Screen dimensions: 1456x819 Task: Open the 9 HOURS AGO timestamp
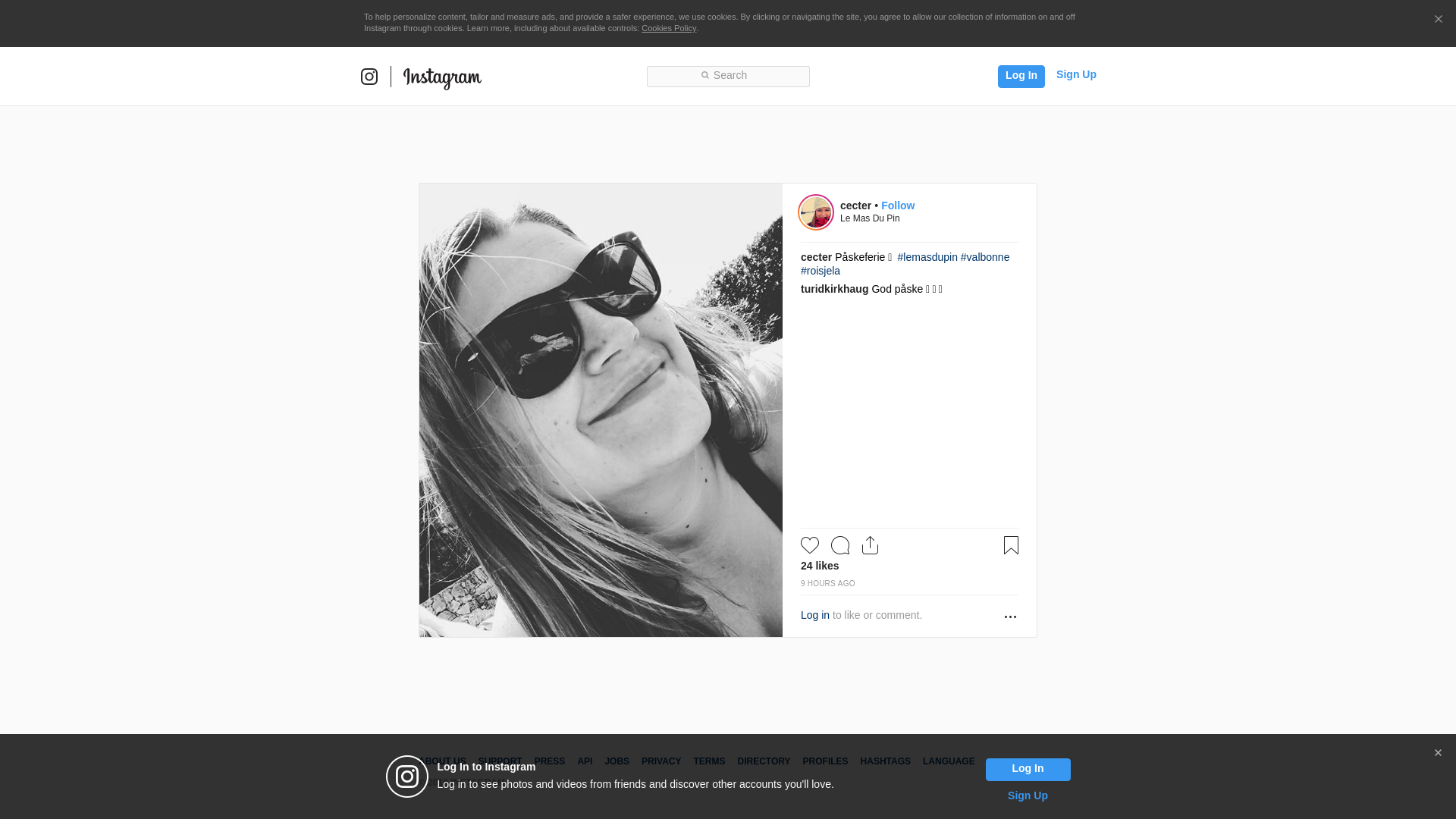coord(828,583)
